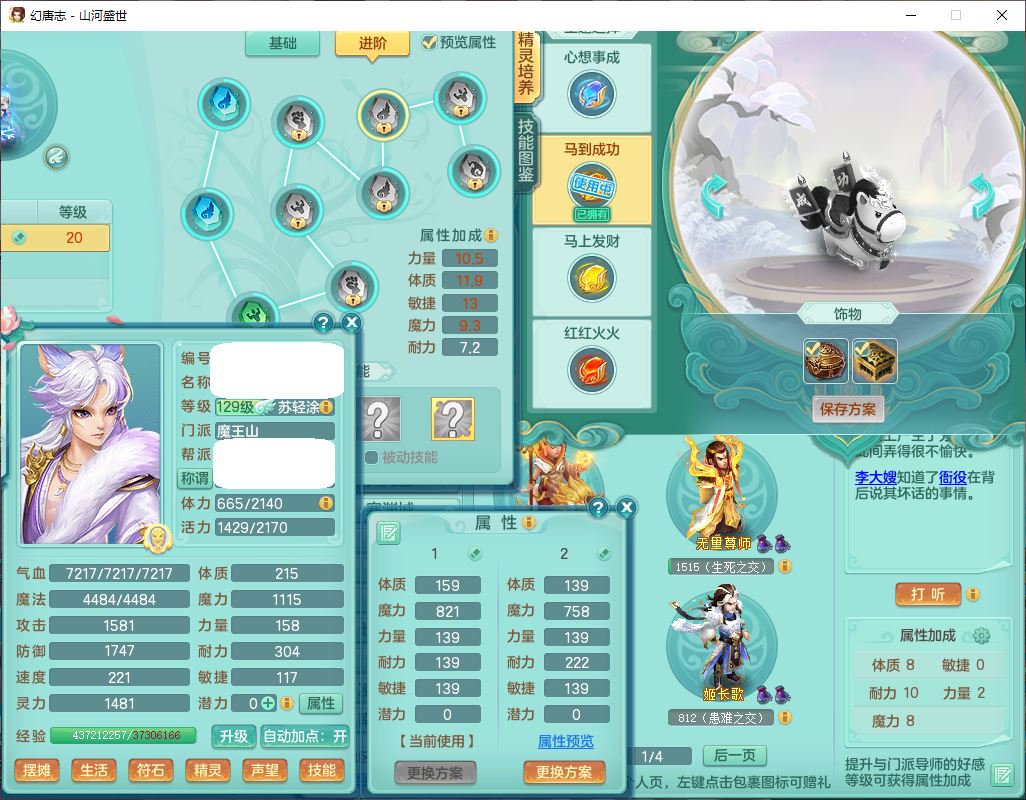The width and height of the screenshot is (1026, 800).
Task: Click info icon beside 属性 title
Action: click(x=529, y=523)
